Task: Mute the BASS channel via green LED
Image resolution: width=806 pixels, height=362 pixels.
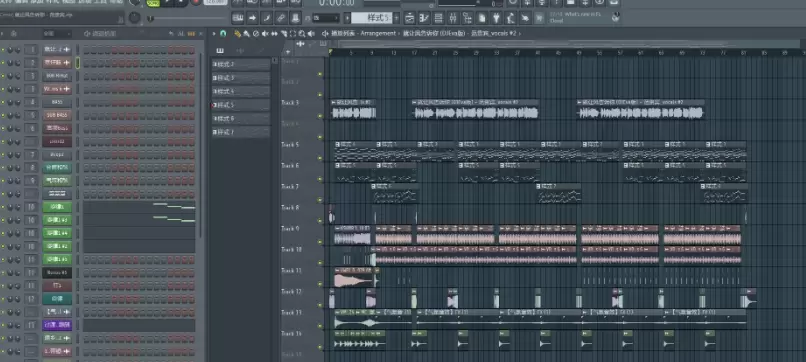Action: pyautogui.click(x=3, y=102)
